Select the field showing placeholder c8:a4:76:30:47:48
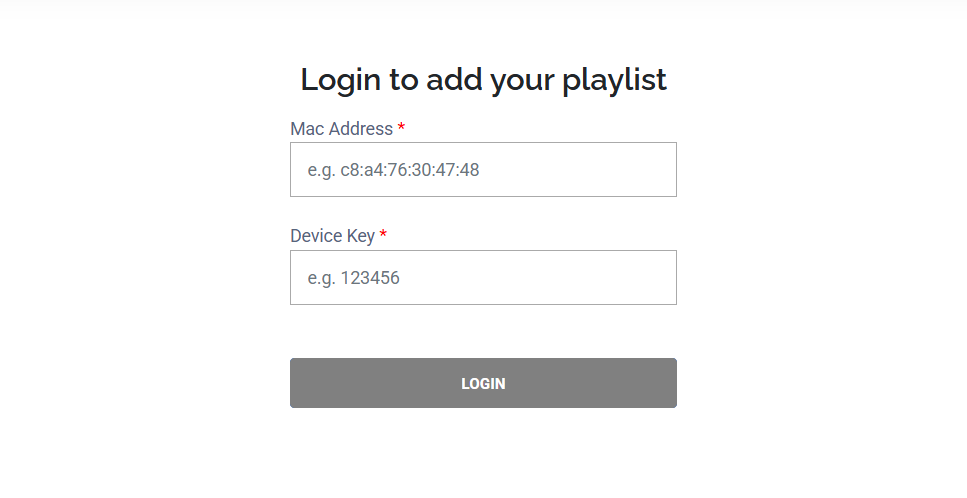 click(483, 170)
